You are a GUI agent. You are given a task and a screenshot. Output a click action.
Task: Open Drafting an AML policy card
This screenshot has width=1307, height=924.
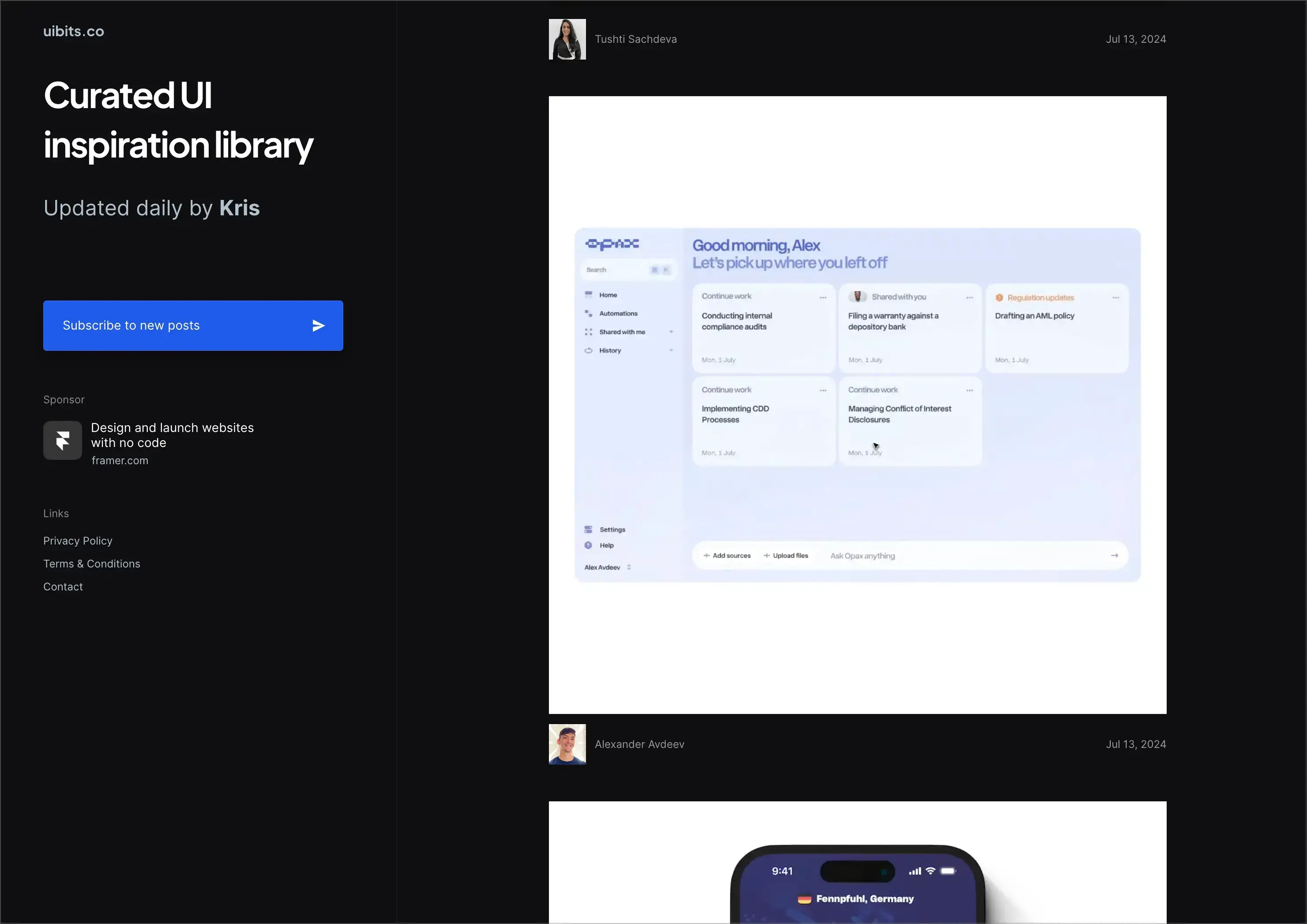tap(1056, 328)
